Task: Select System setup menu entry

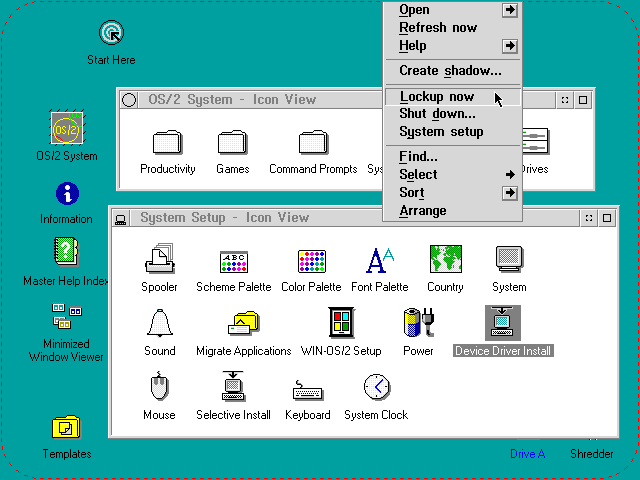Action: tap(453, 132)
